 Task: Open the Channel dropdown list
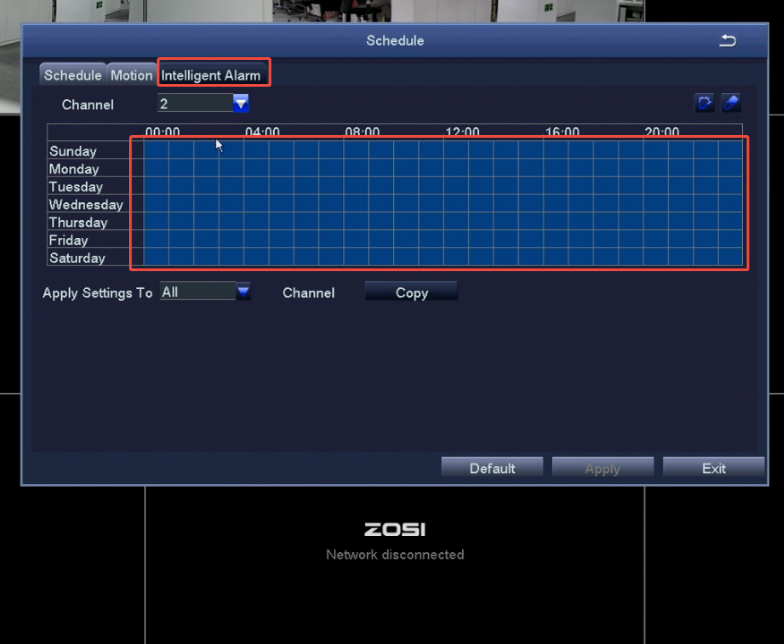(x=241, y=103)
